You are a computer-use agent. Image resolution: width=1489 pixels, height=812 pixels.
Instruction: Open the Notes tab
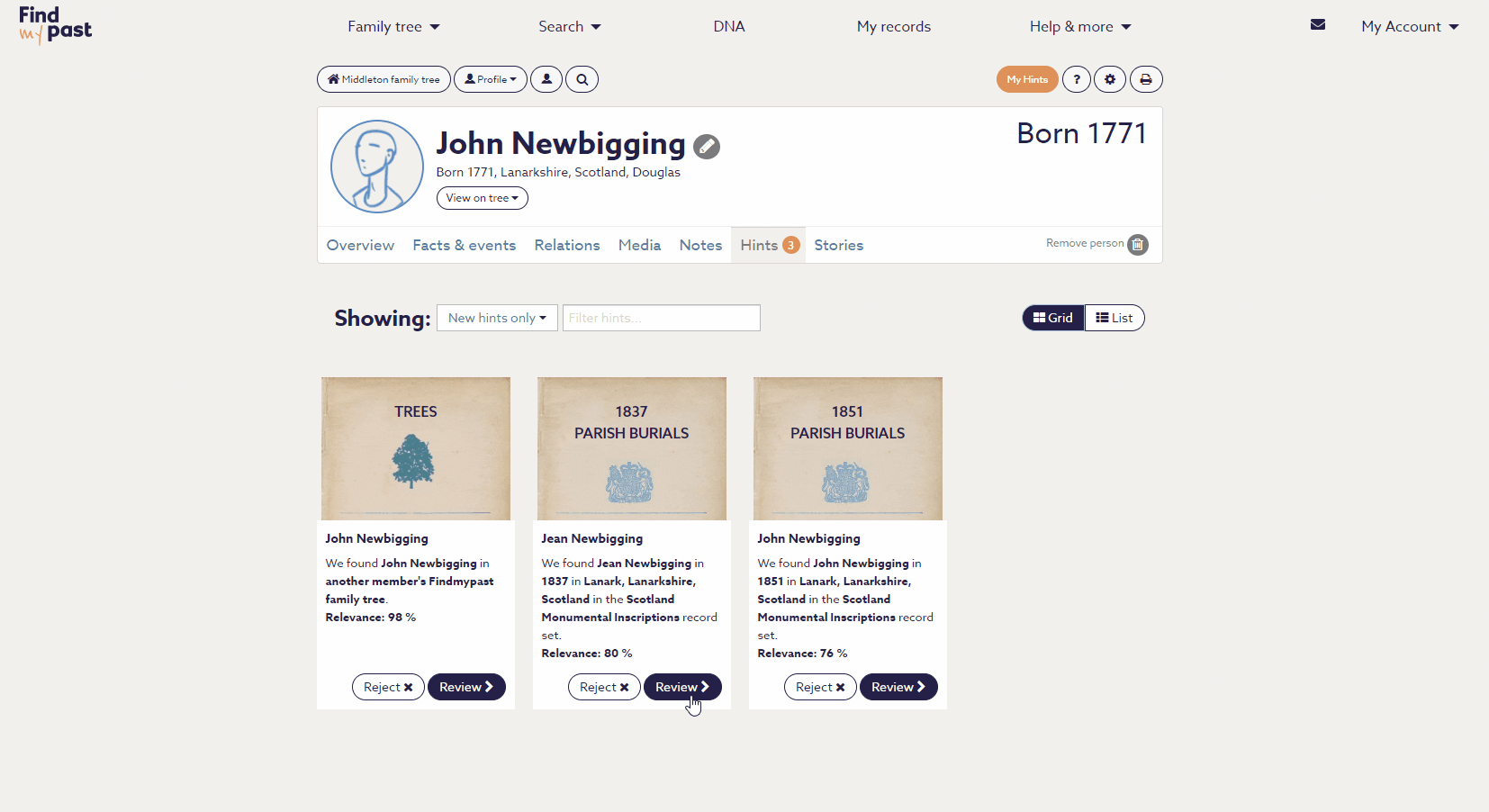click(x=700, y=245)
